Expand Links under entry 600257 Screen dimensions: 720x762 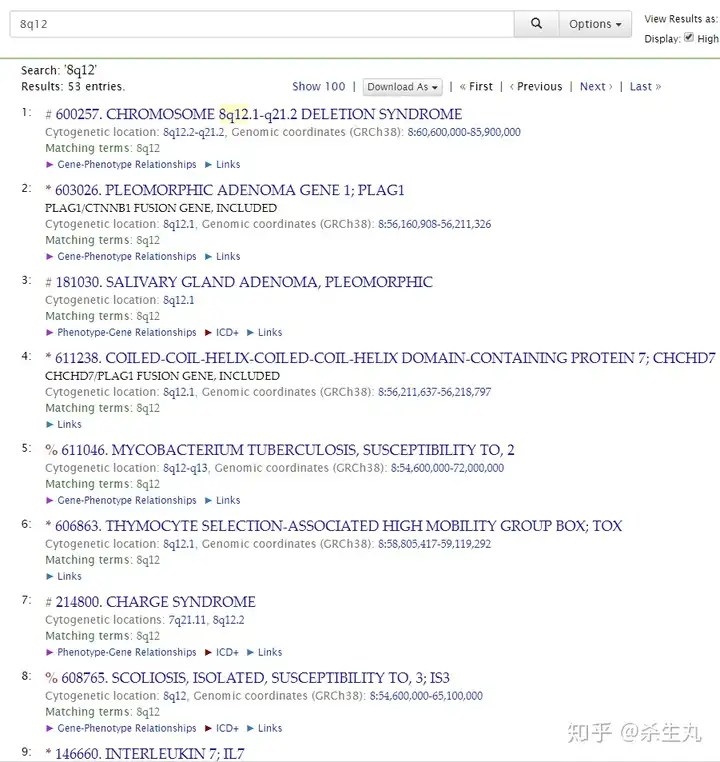223,164
